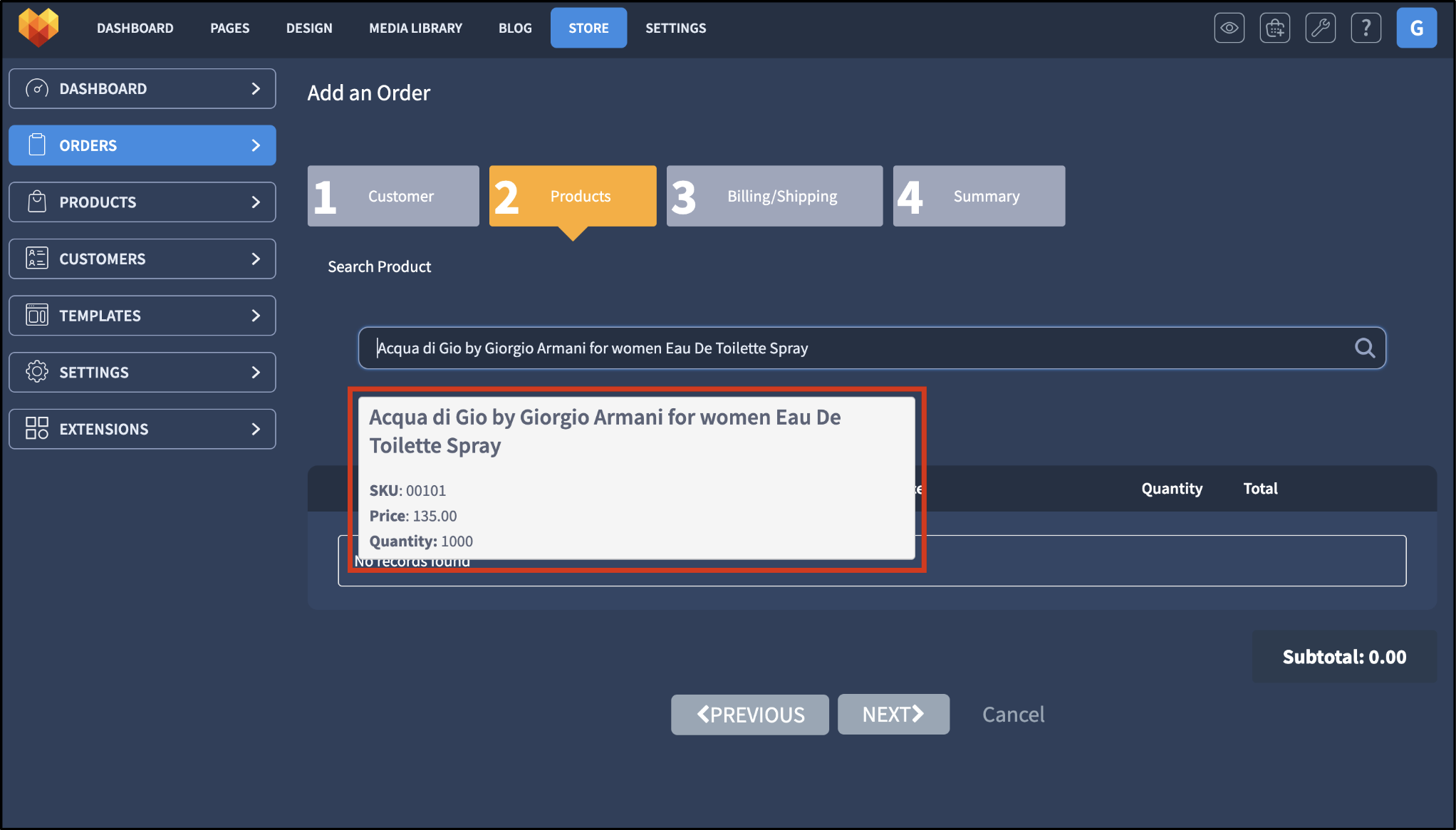Open the Pages menu
The image size is (1456, 830).
[x=229, y=28]
